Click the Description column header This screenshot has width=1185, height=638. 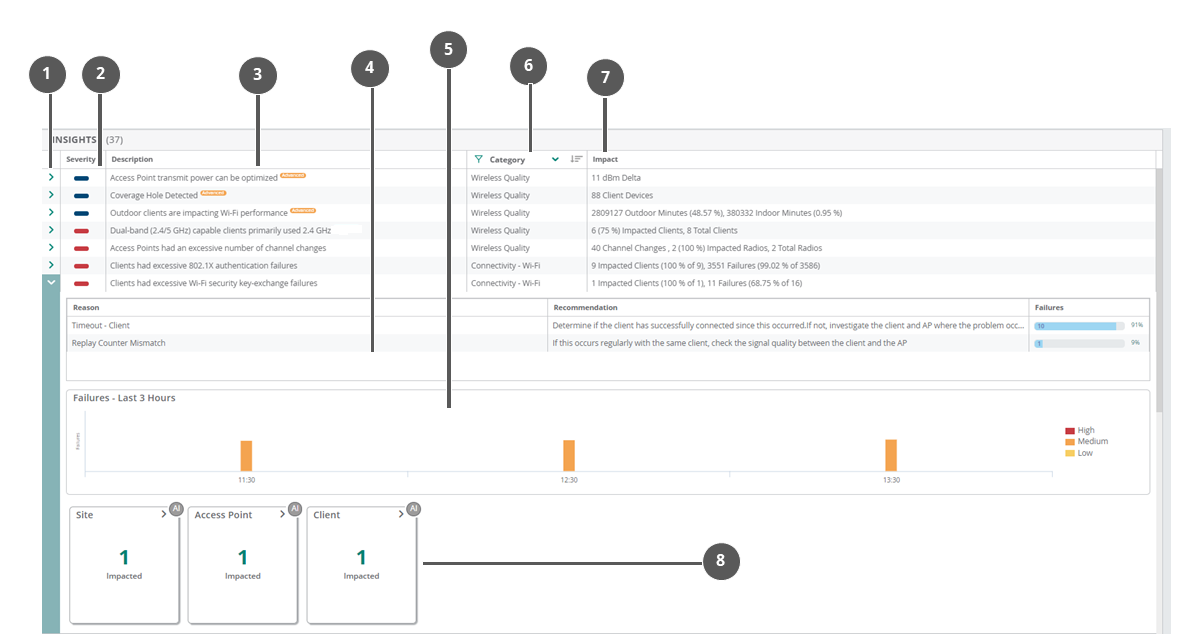(132, 160)
